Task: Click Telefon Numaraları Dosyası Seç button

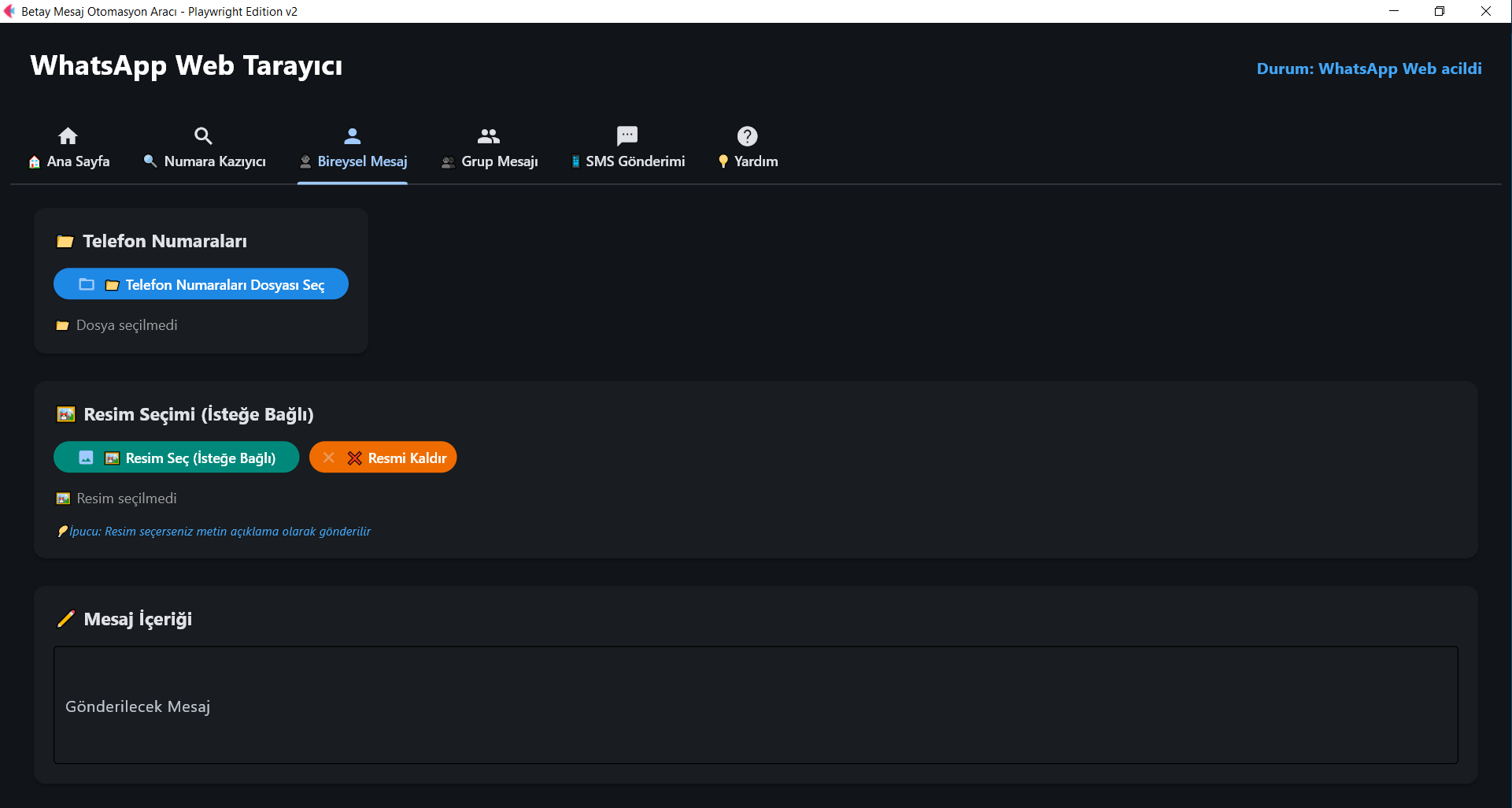Action: (201, 284)
